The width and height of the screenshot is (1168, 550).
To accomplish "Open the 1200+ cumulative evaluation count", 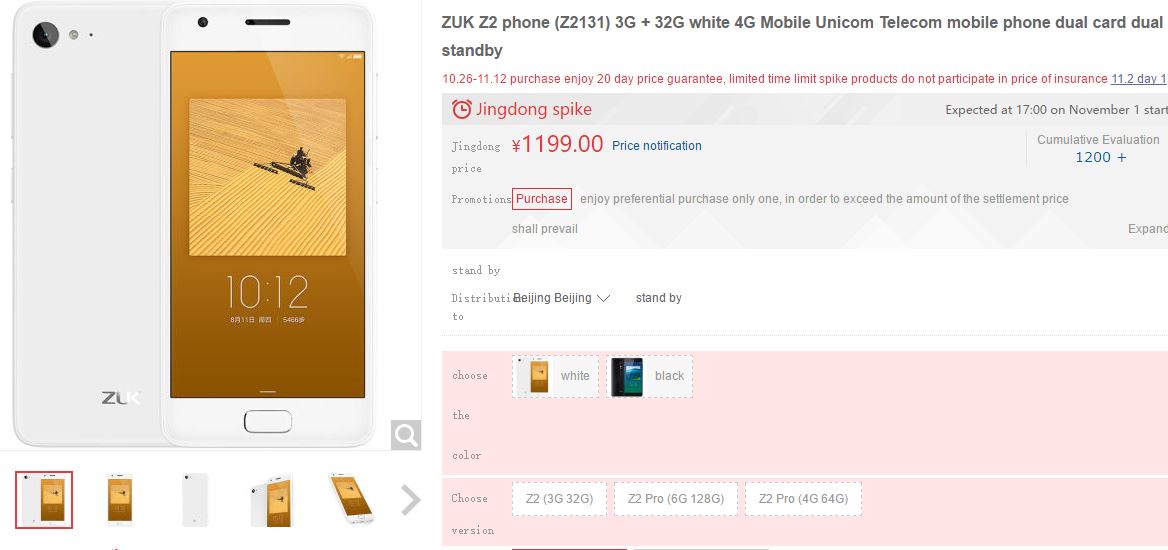I will point(1100,157).
